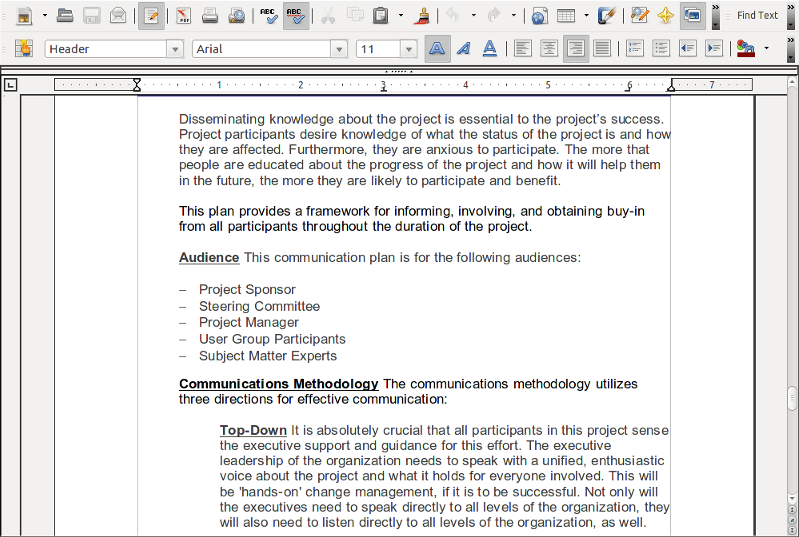Toggle AutoSpellcheck button
799x537 pixels.
coord(296,16)
